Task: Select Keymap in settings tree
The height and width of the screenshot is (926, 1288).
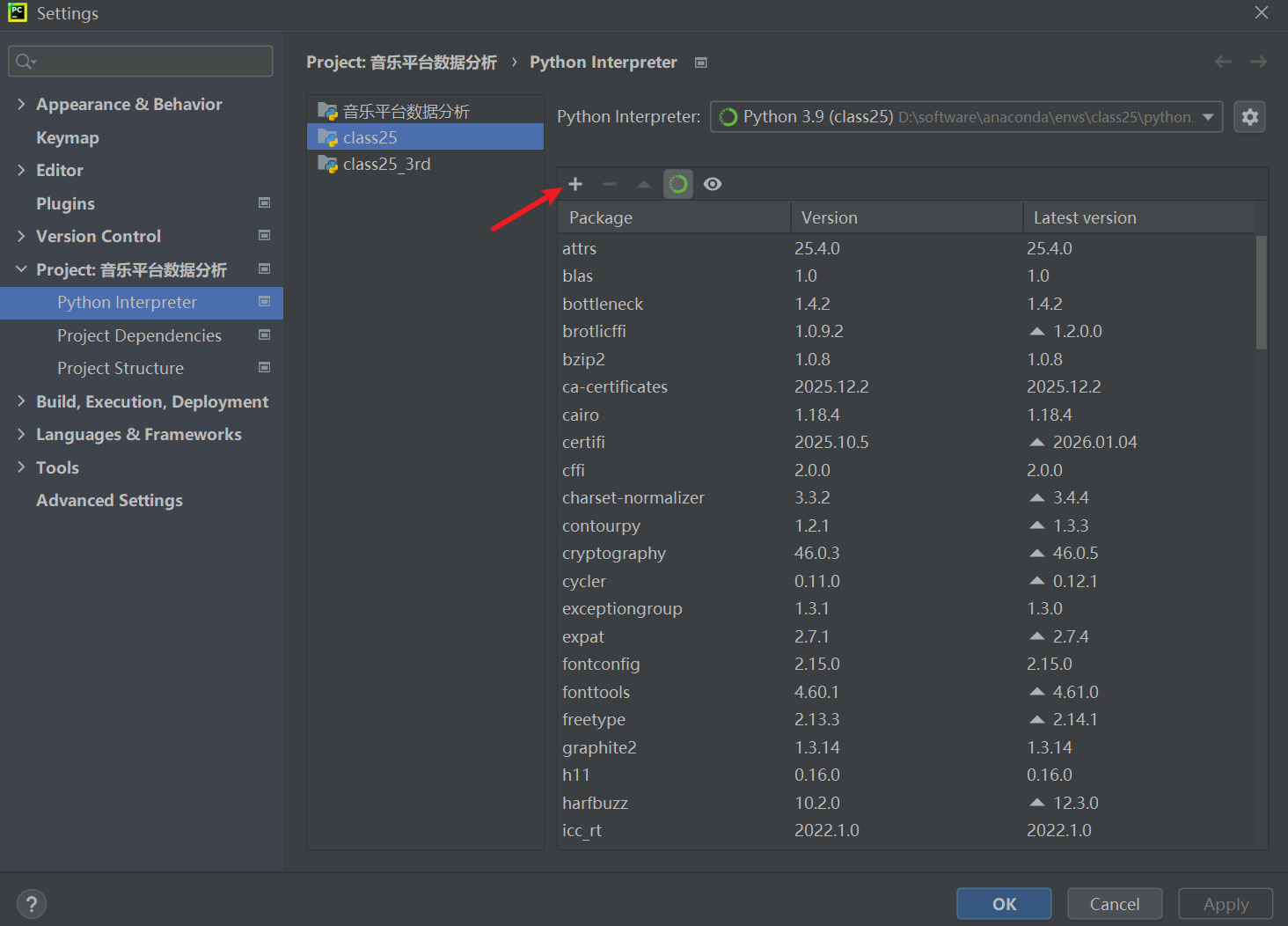Action: 68,137
